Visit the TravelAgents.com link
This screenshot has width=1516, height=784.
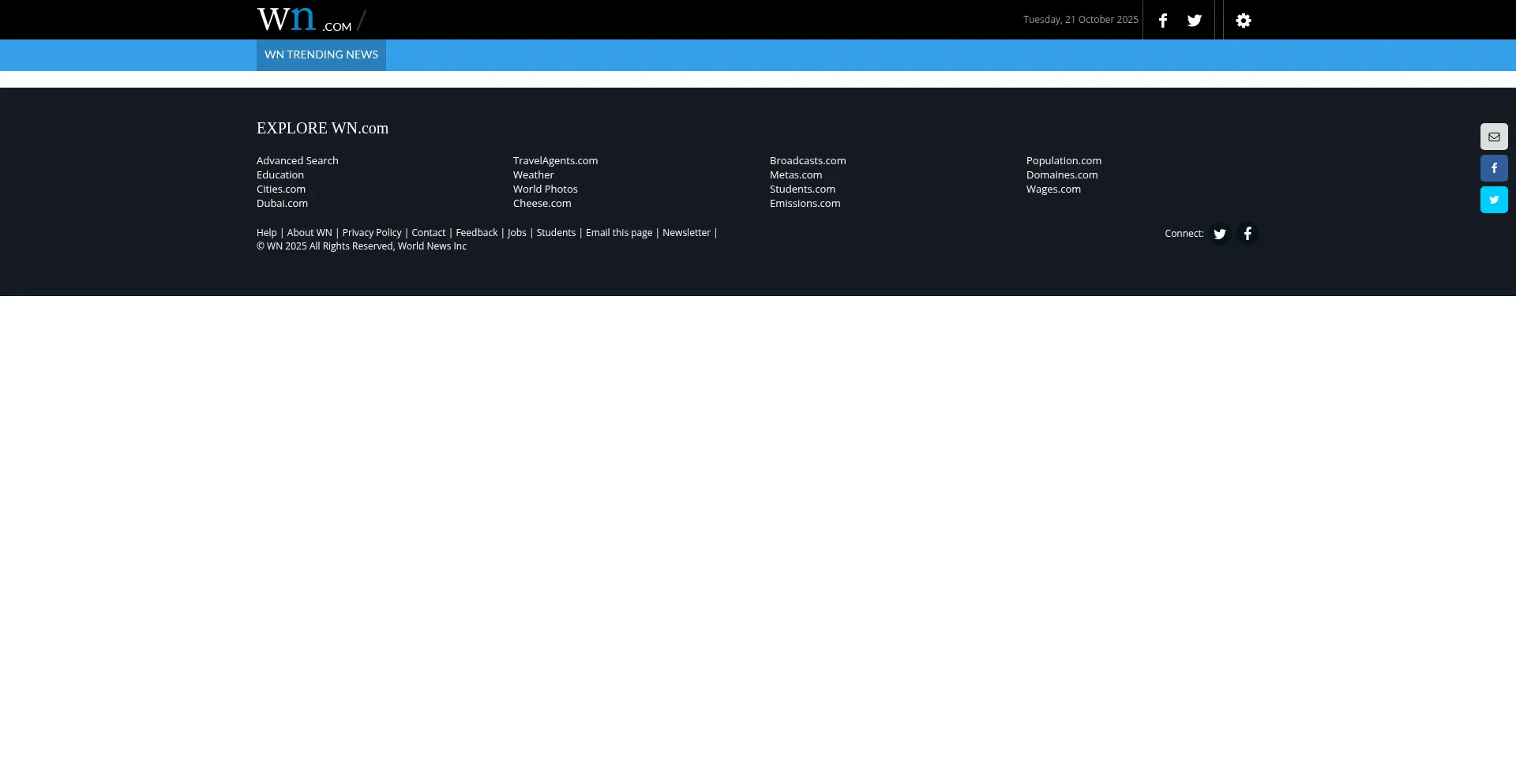pyautogui.click(x=555, y=160)
